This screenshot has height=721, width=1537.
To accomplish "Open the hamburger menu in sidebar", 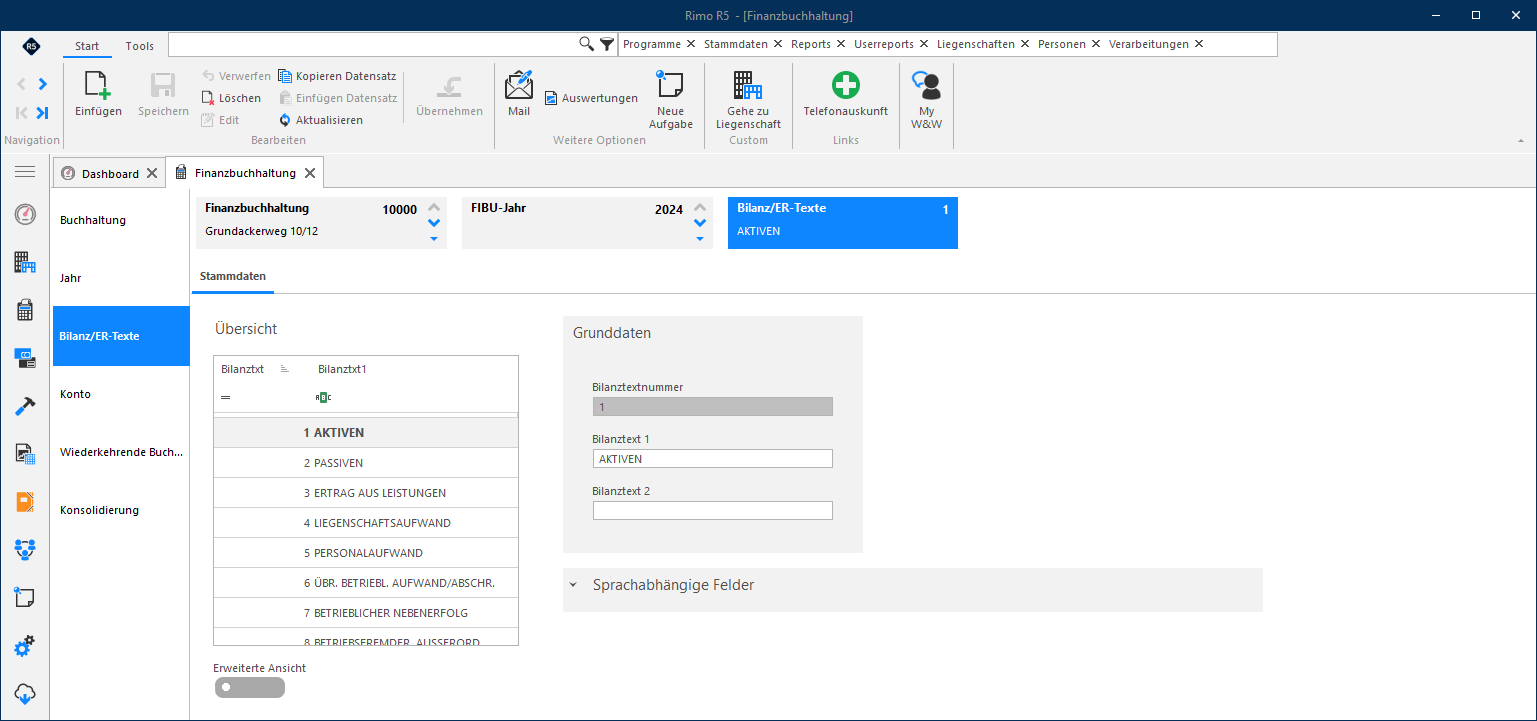I will click(25, 172).
